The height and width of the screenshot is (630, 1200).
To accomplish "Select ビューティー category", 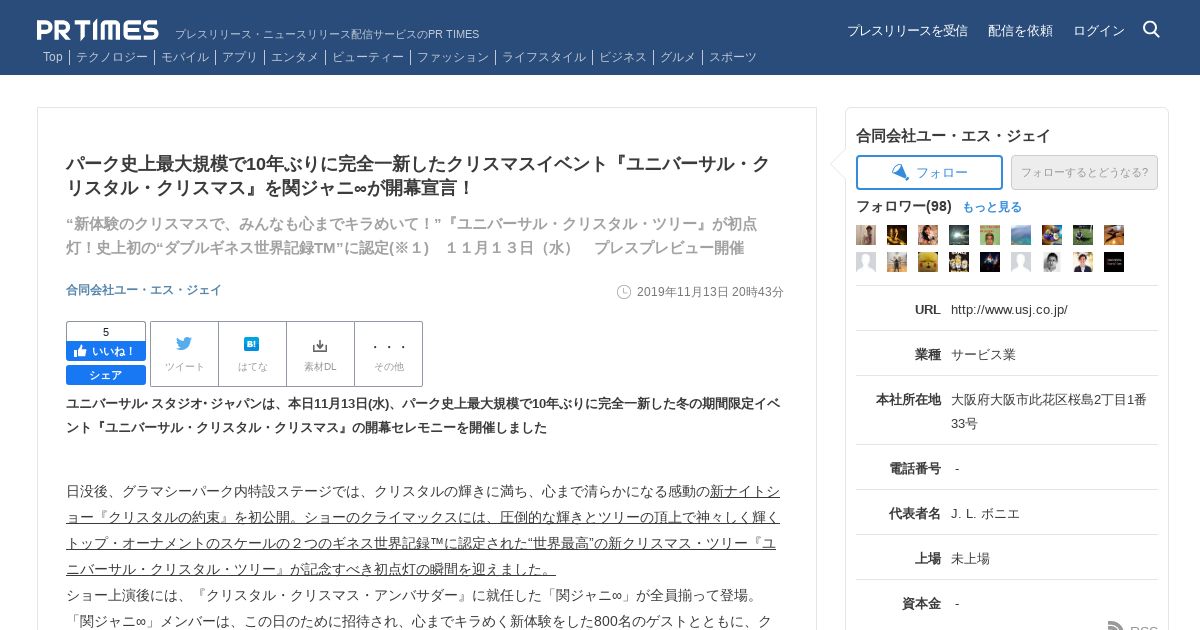I will coord(368,57).
